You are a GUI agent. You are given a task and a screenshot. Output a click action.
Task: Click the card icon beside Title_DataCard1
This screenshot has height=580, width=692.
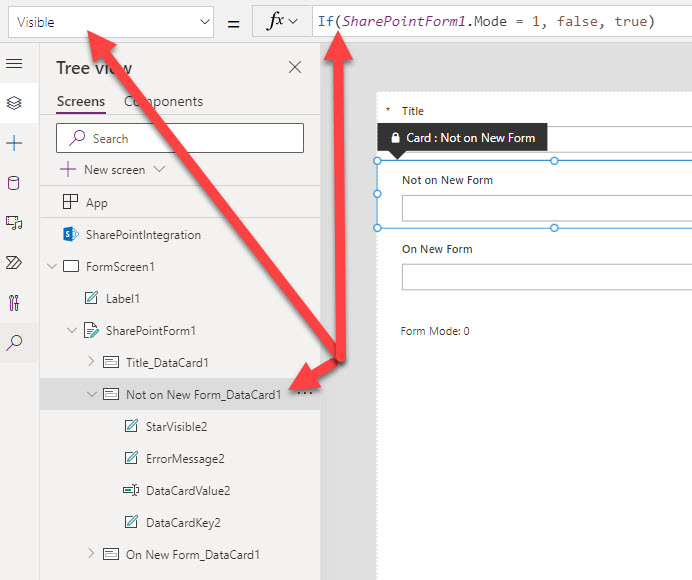[x=111, y=362]
